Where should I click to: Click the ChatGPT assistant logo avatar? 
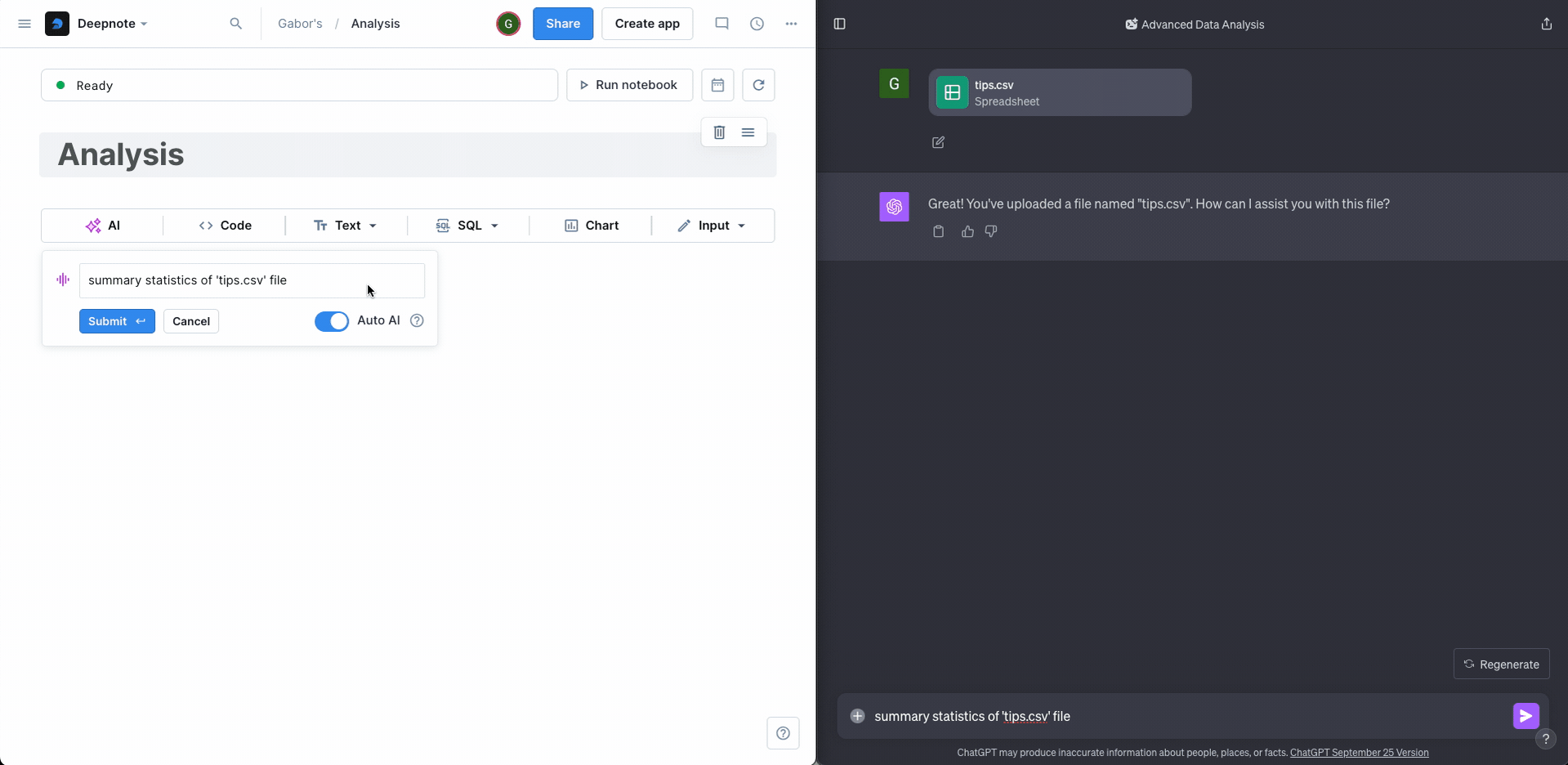pyautogui.click(x=894, y=207)
